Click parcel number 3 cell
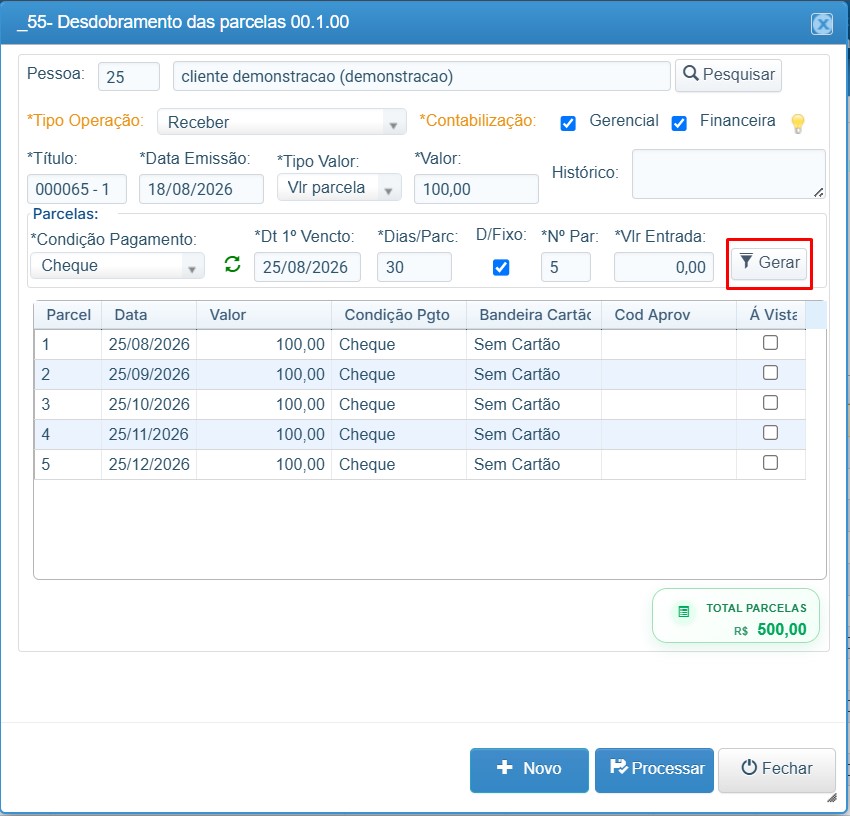Screen dimensions: 850x816 (x=68, y=404)
